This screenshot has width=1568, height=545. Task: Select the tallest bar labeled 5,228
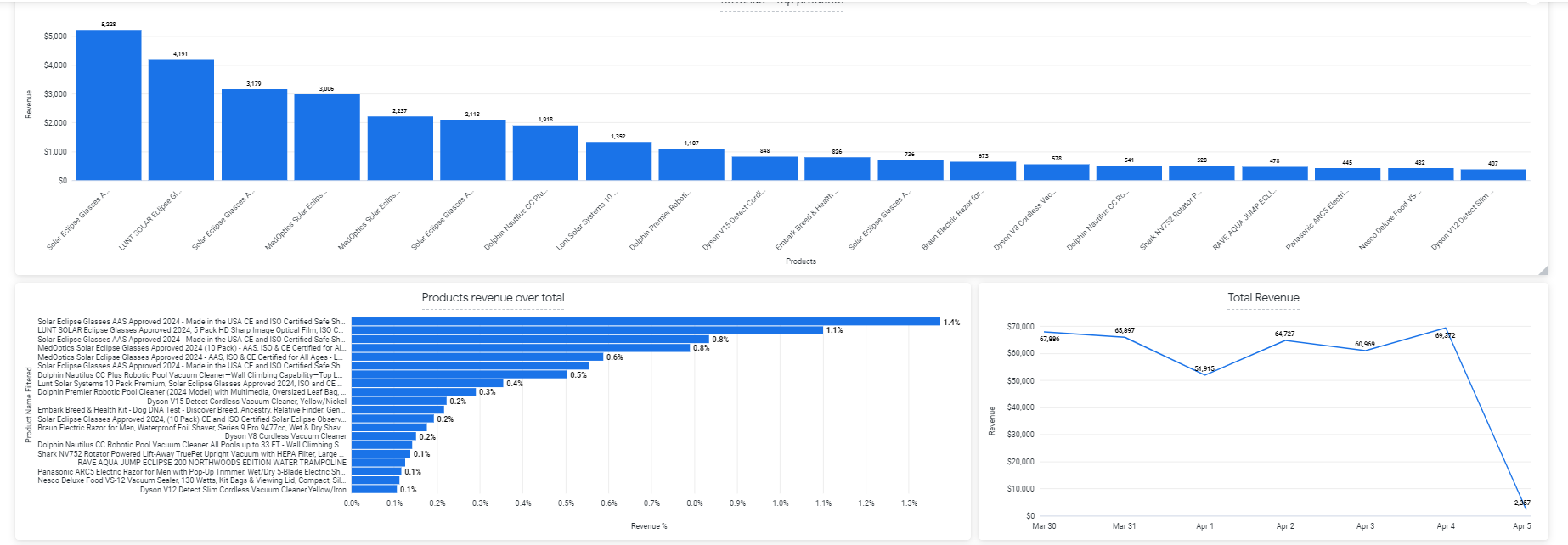pos(109,104)
